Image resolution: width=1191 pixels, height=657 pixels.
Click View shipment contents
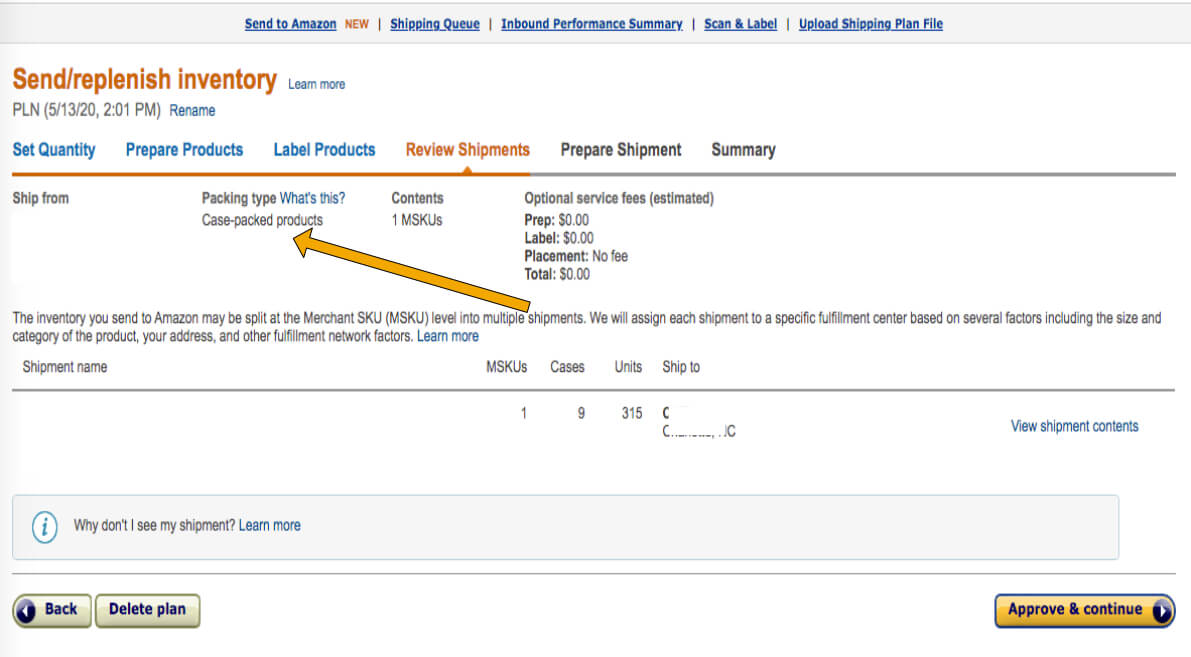[x=1073, y=425]
